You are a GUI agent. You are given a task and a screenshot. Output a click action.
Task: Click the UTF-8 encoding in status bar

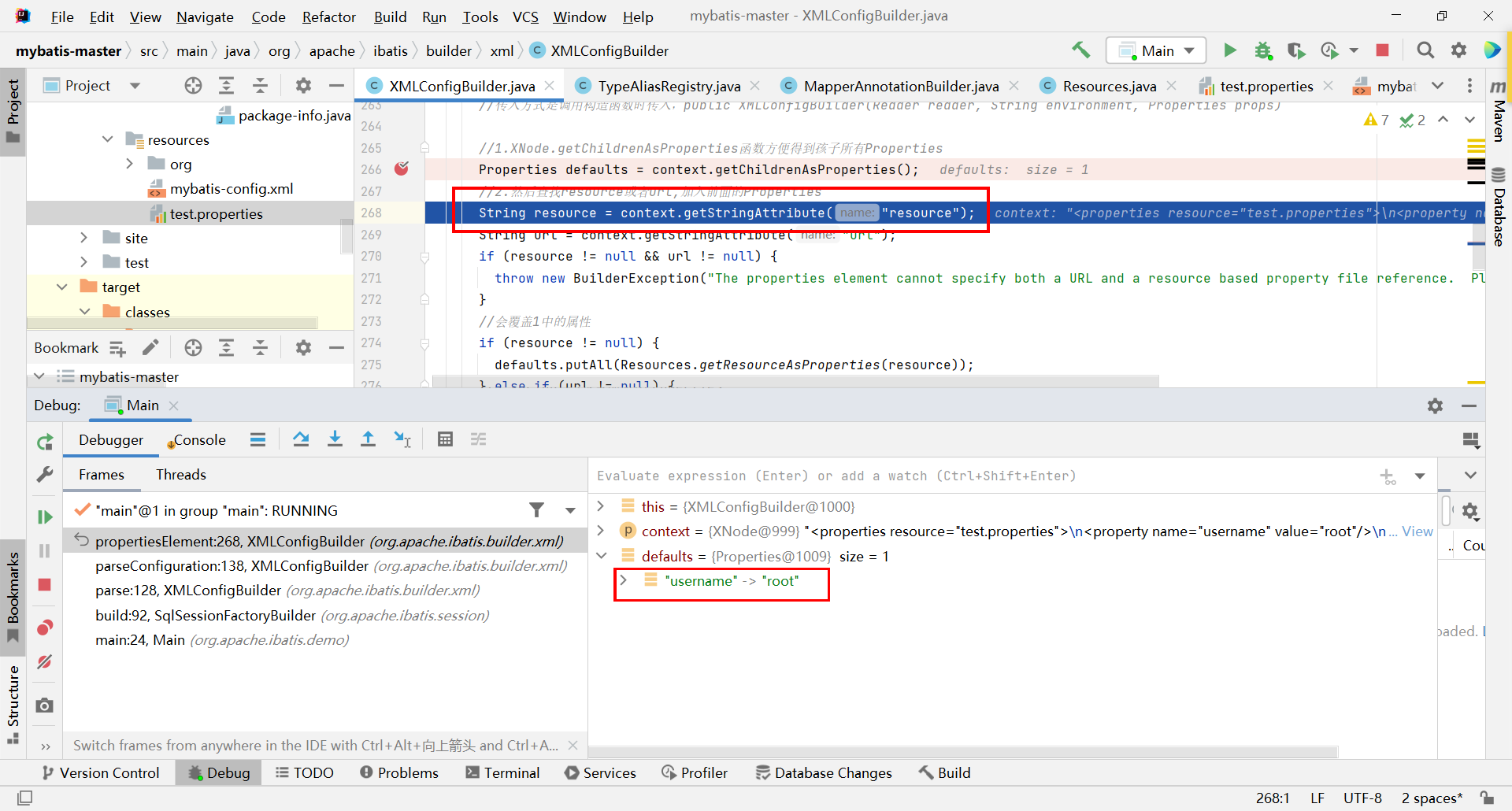coord(1362,798)
